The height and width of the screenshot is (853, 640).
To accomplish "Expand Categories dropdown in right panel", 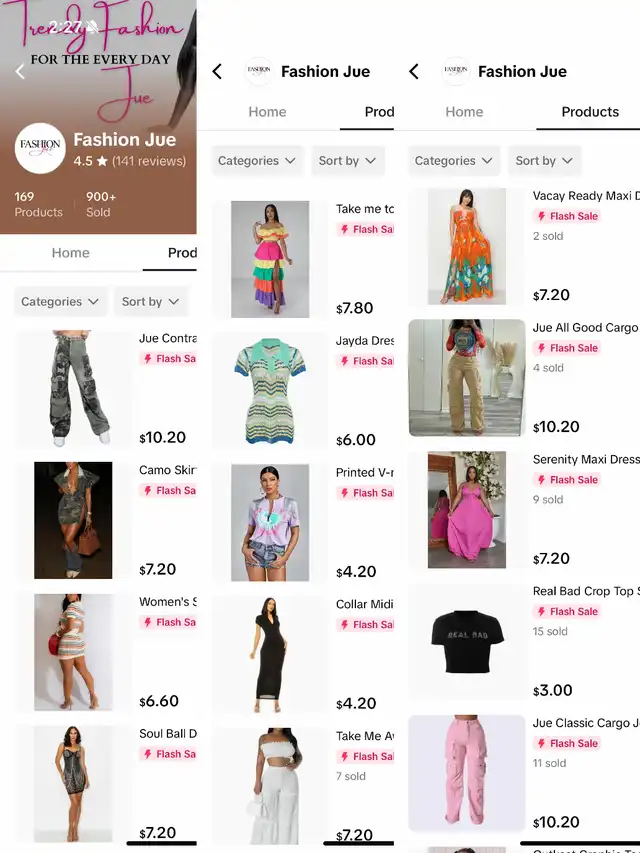I will [x=453, y=160].
